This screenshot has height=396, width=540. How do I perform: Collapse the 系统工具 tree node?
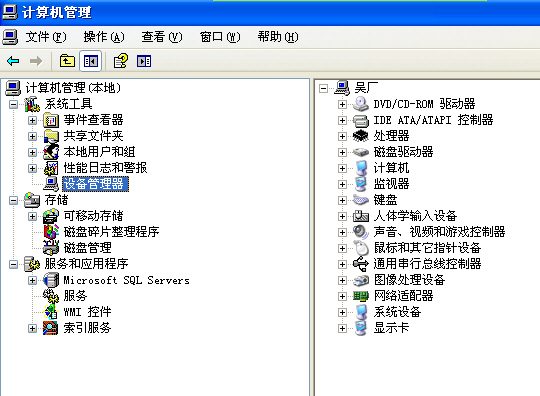click(13, 104)
